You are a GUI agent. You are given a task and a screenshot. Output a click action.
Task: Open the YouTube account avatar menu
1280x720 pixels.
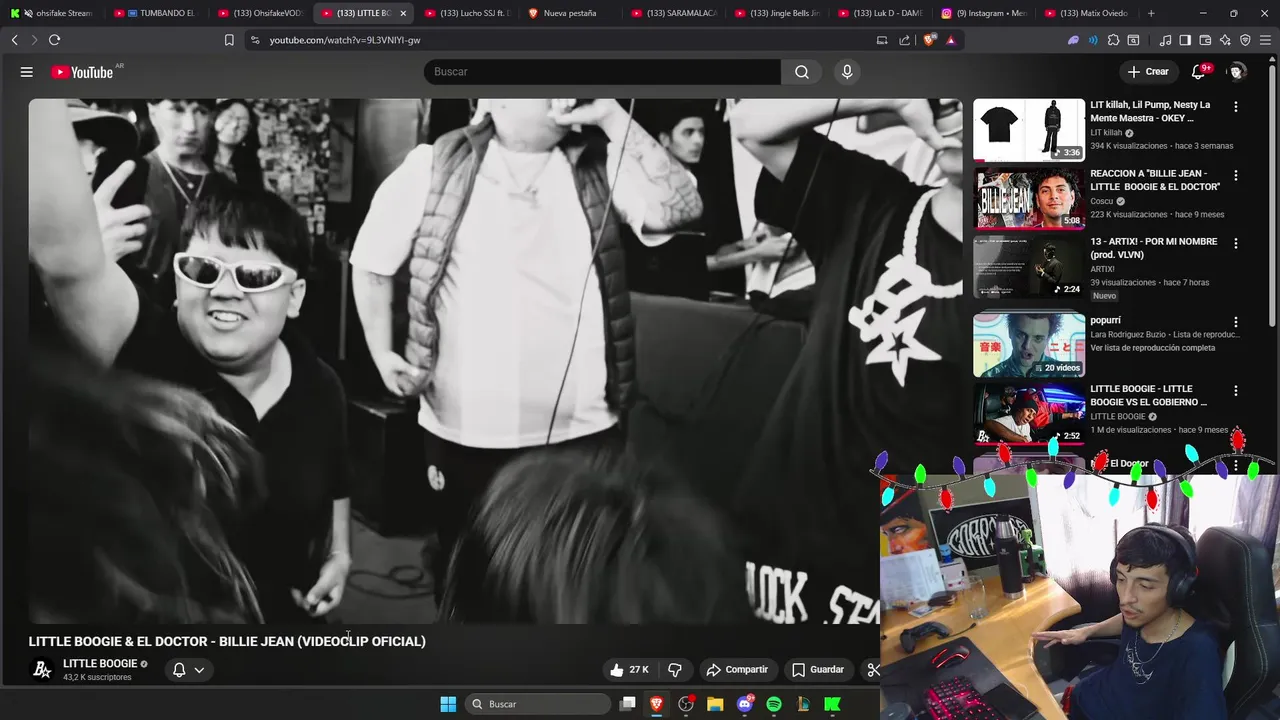[x=1237, y=72]
